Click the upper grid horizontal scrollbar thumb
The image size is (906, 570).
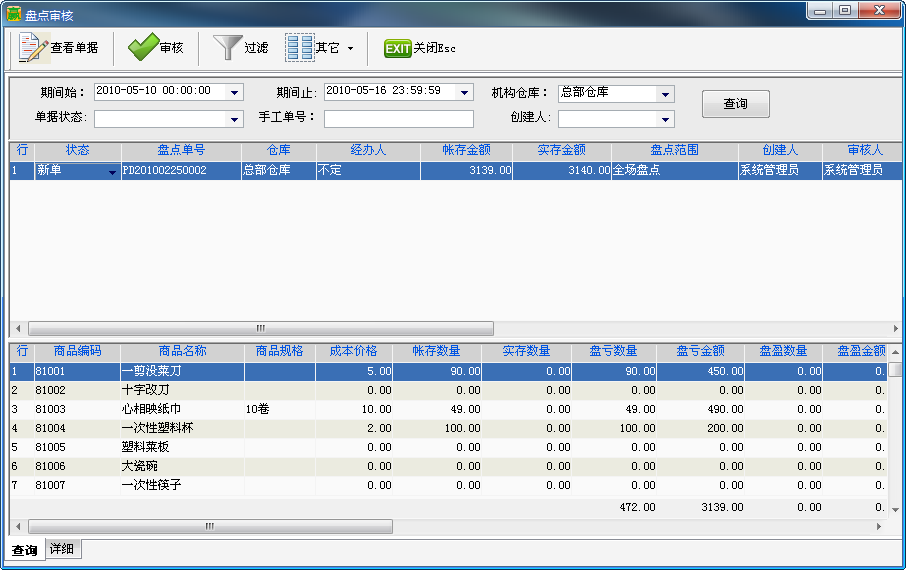click(x=260, y=328)
